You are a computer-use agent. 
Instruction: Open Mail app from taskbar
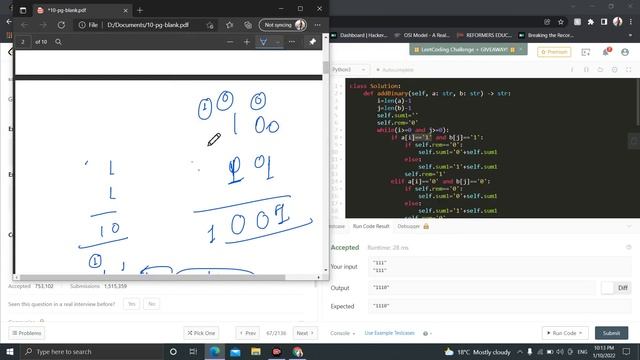(235, 351)
